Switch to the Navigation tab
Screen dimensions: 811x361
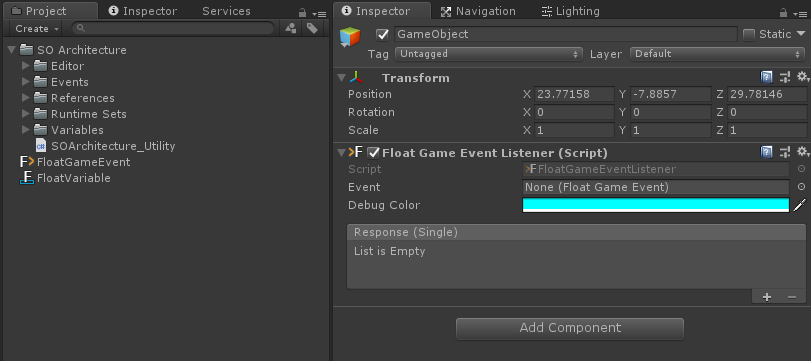[x=477, y=11]
